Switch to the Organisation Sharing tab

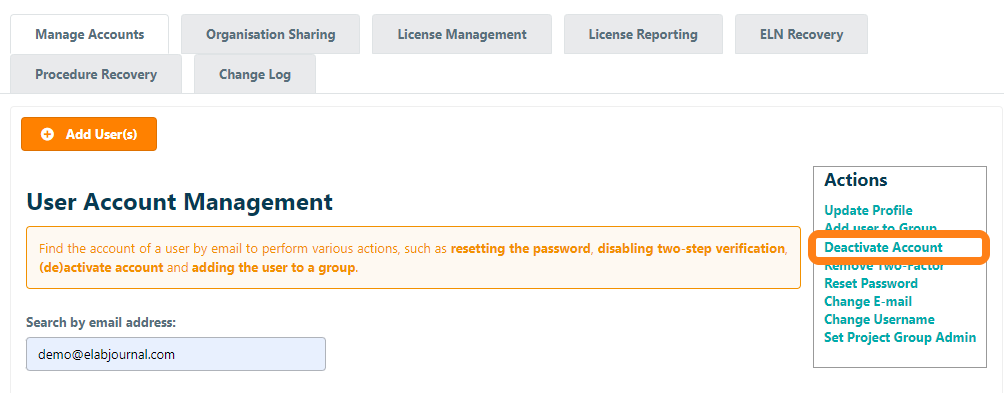(270, 35)
